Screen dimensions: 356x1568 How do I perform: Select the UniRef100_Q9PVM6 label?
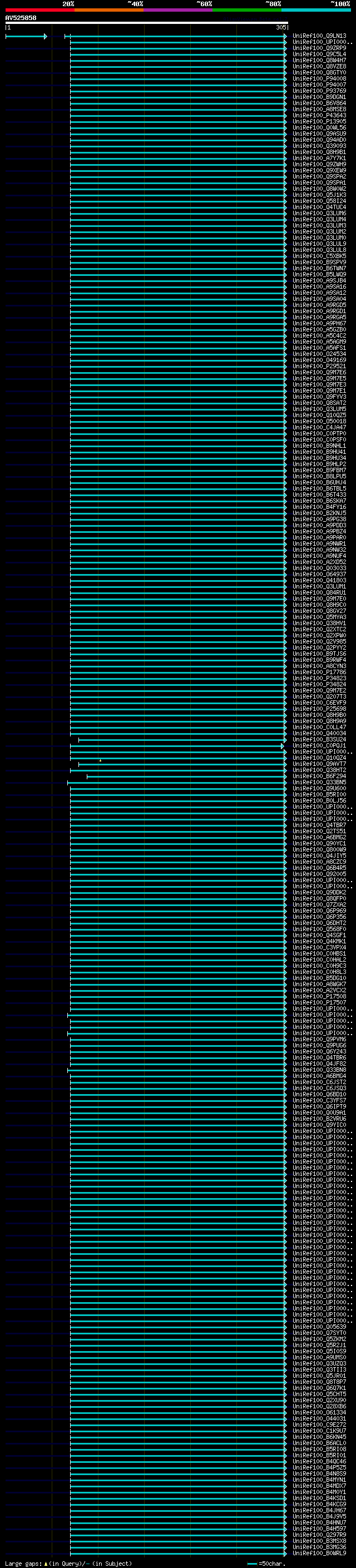click(x=319, y=1039)
